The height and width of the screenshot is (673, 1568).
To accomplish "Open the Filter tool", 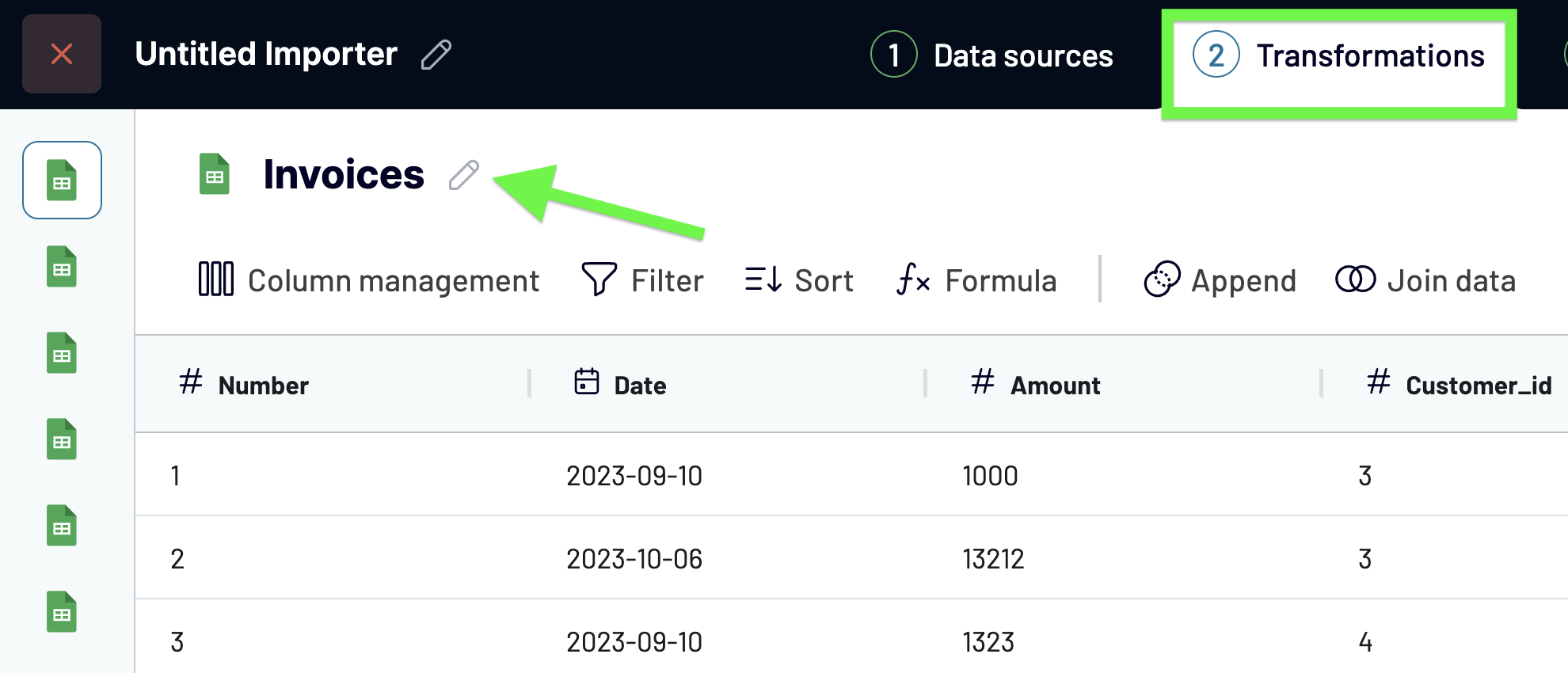I will [x=642, y=280].
